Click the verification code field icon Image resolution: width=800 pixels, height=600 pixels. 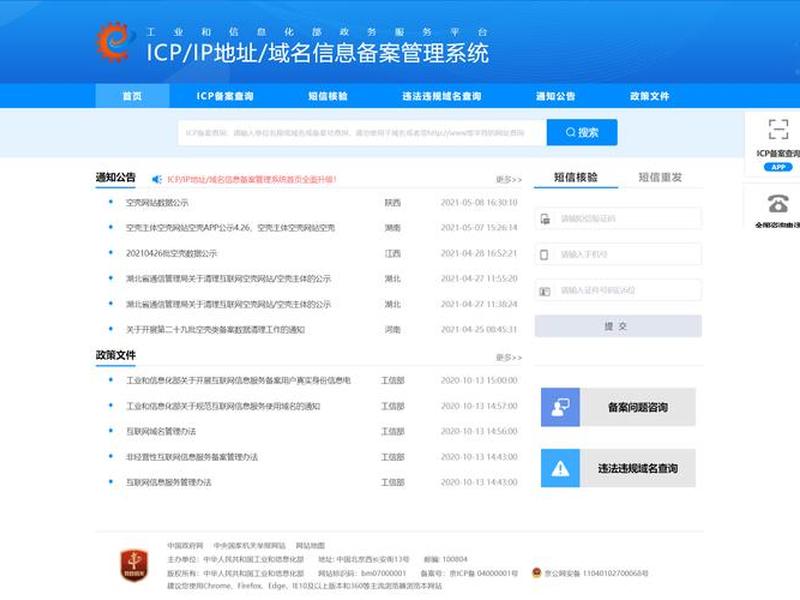click(545, 219)
